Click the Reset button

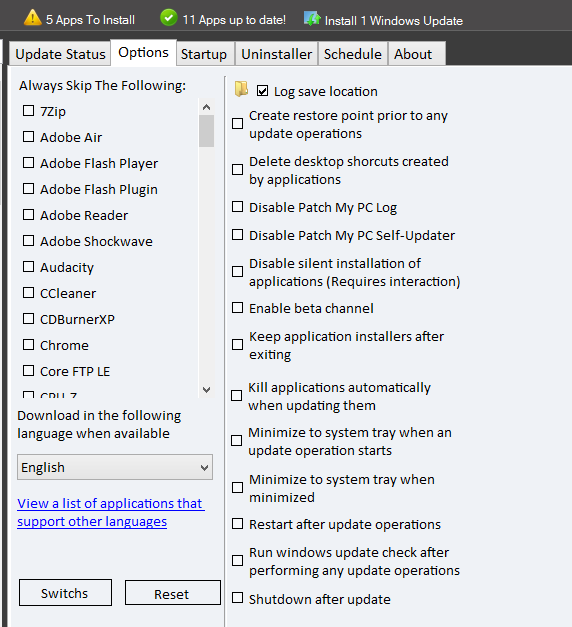172,593
